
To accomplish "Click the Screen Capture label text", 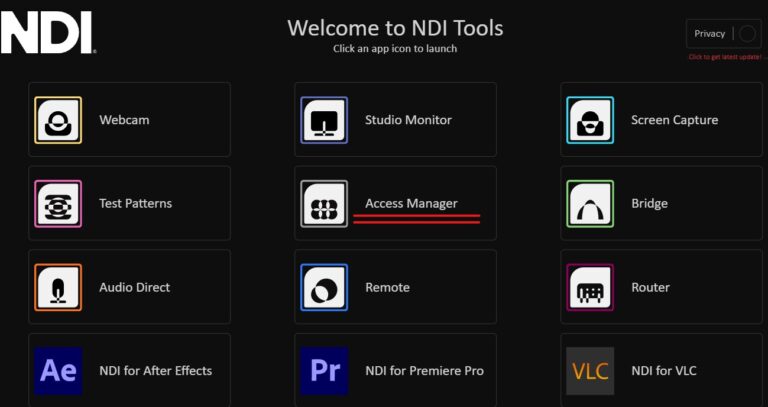I will click(674, 120).
